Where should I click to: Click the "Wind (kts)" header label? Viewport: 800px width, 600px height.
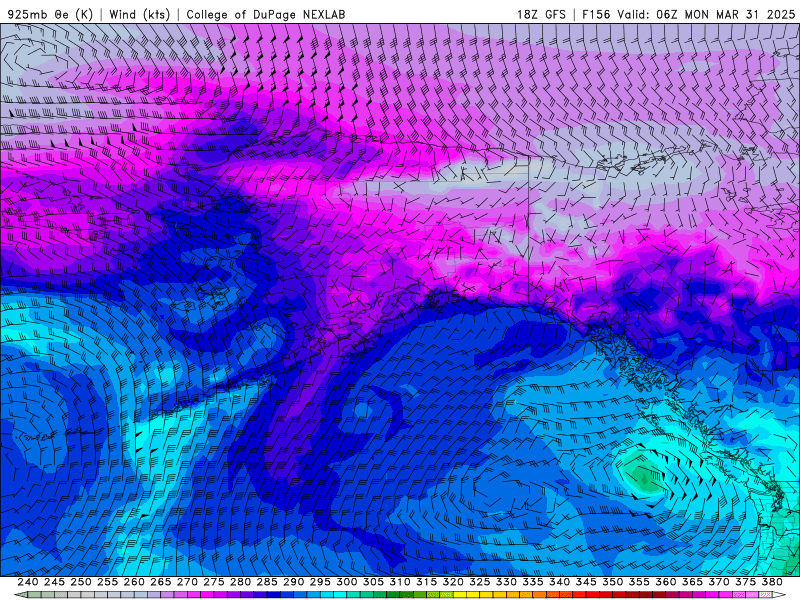[x=139, y=14]
